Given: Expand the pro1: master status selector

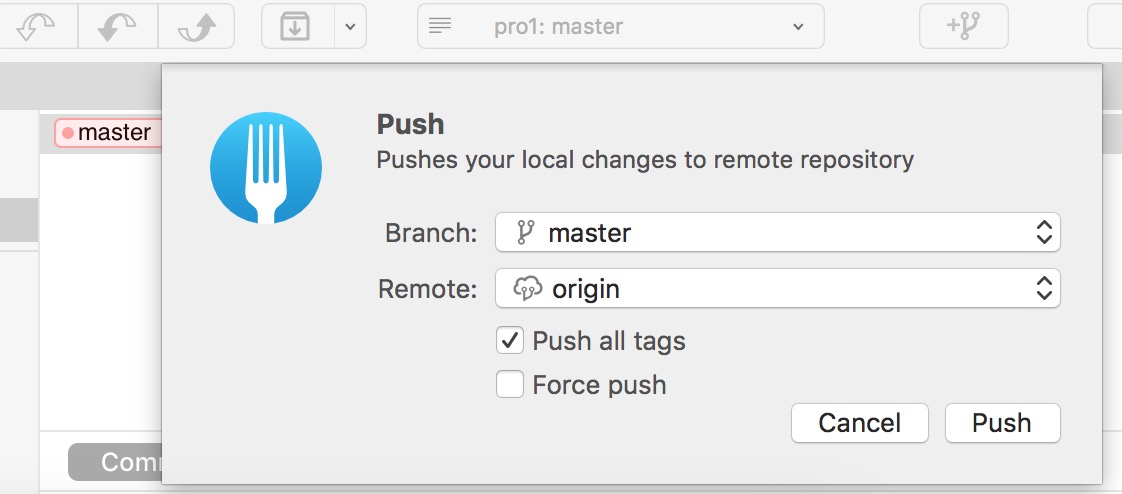Looking at the screenshot, I should click(620, 26).
